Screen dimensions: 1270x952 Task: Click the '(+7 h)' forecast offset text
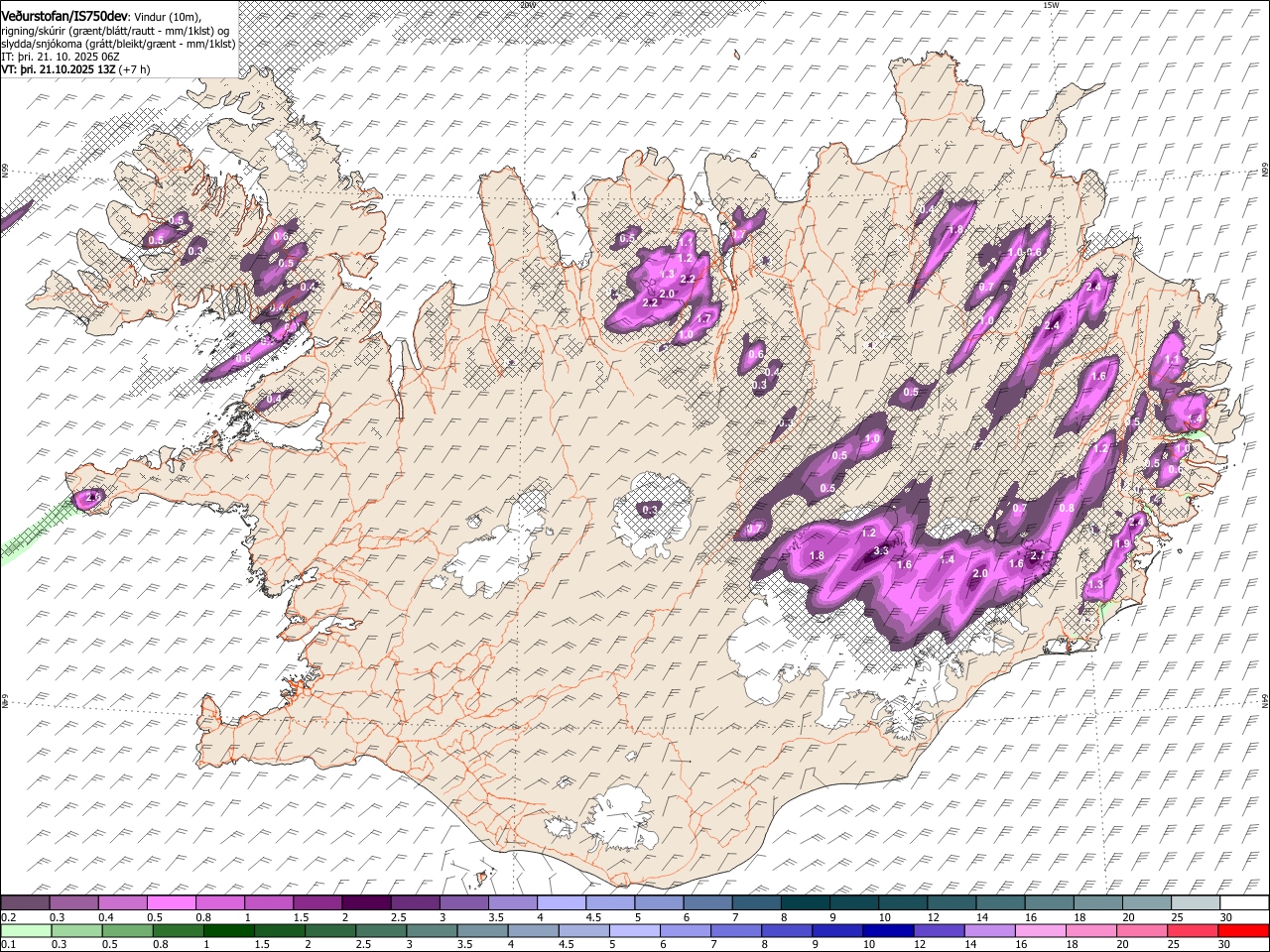click(x=135, y=69)
